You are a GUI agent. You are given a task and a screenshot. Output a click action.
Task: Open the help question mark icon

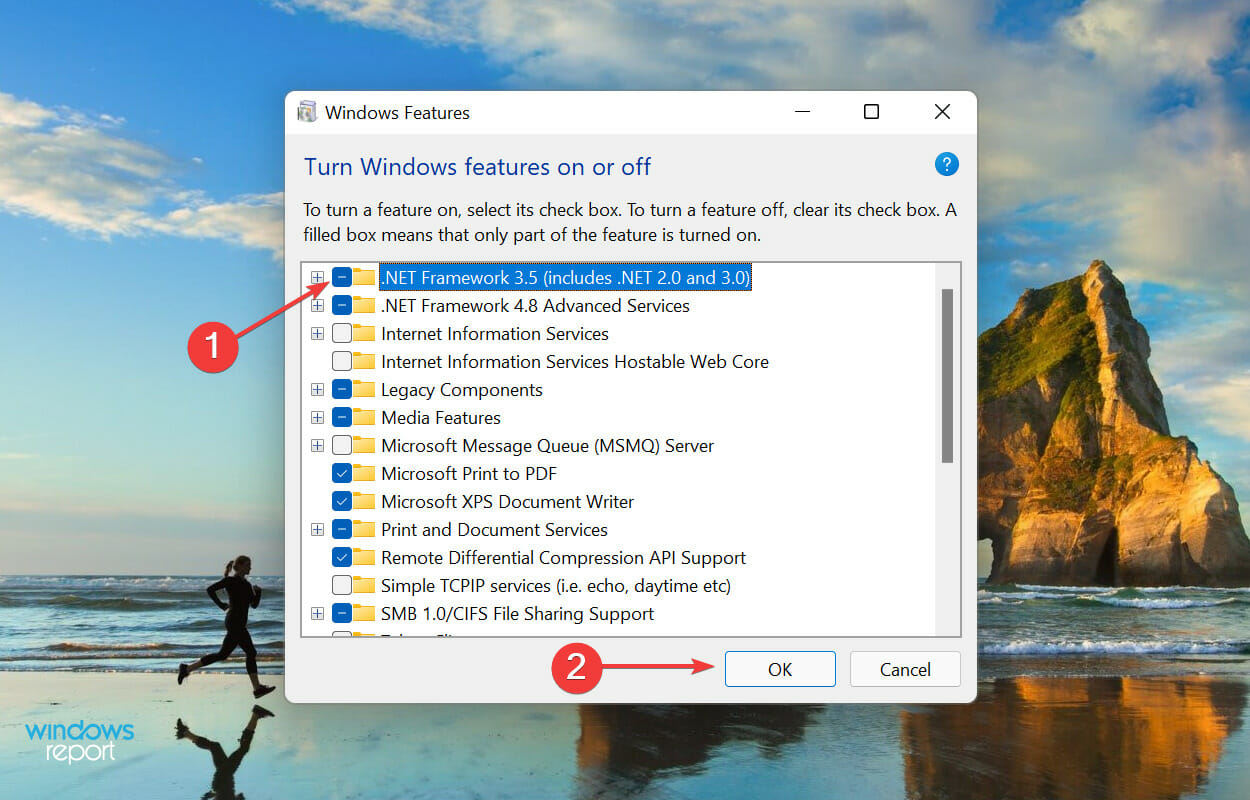point(946,164)
